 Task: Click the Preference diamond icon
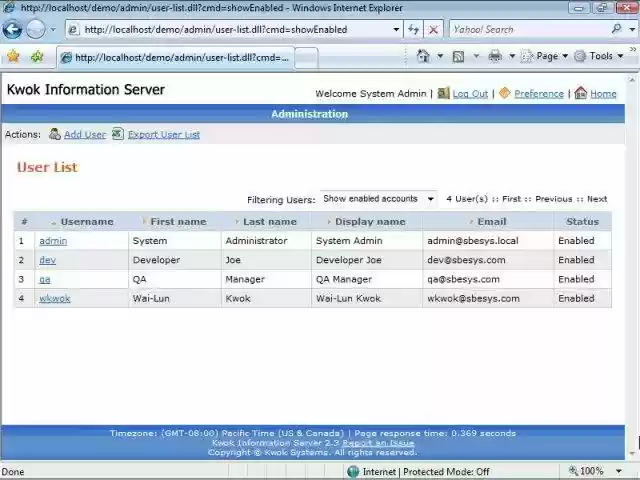[505, 93]
